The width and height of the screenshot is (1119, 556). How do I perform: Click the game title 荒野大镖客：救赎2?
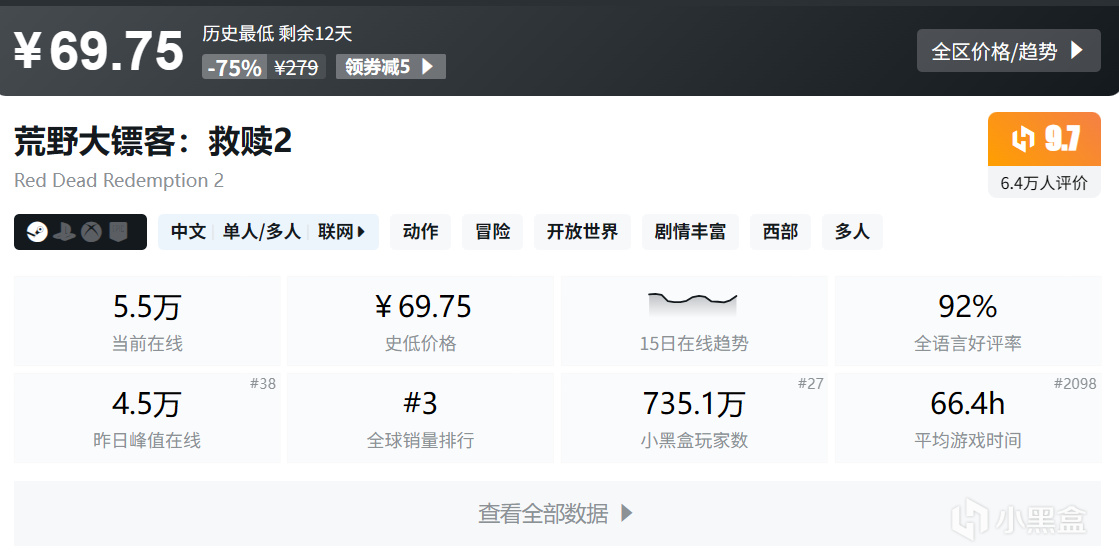[x=153, y=142]
